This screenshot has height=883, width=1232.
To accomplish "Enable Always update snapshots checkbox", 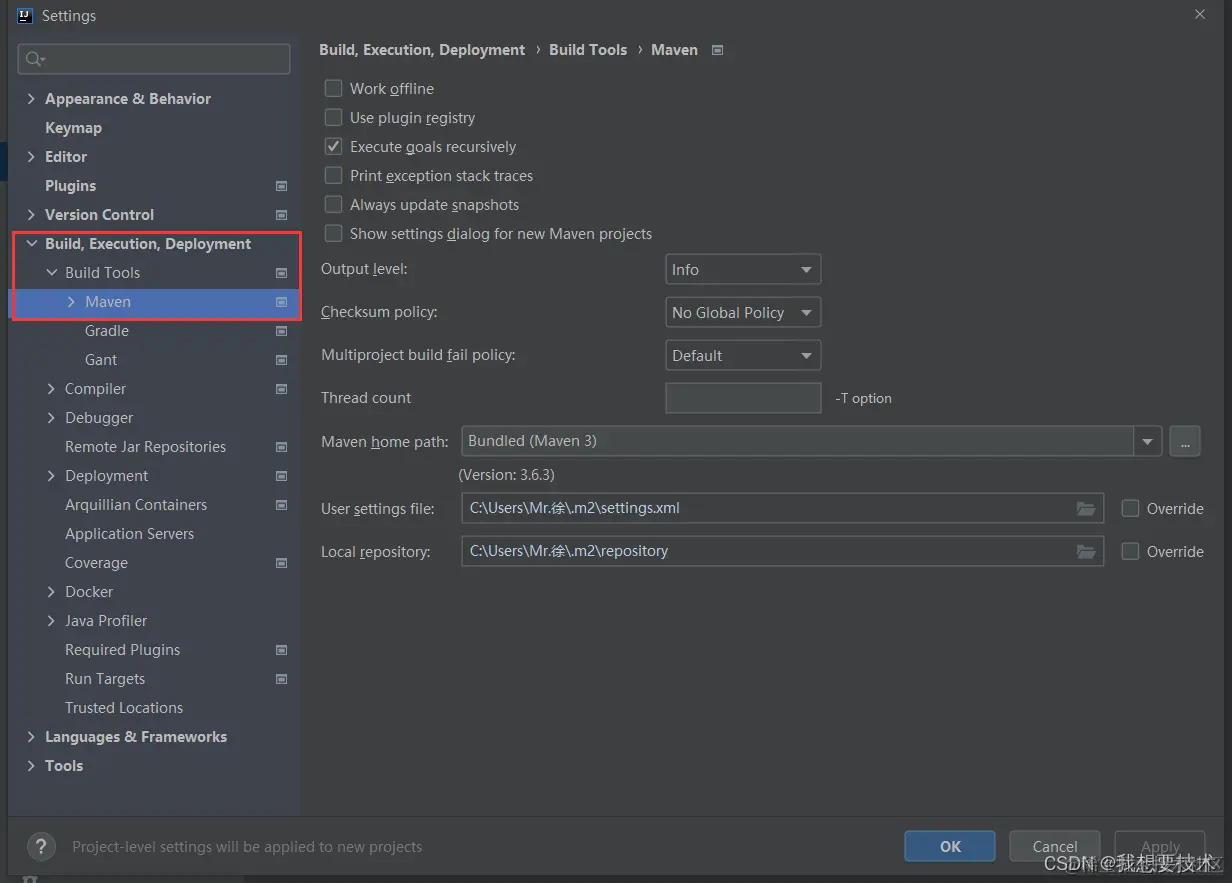I will coord(334,204).
